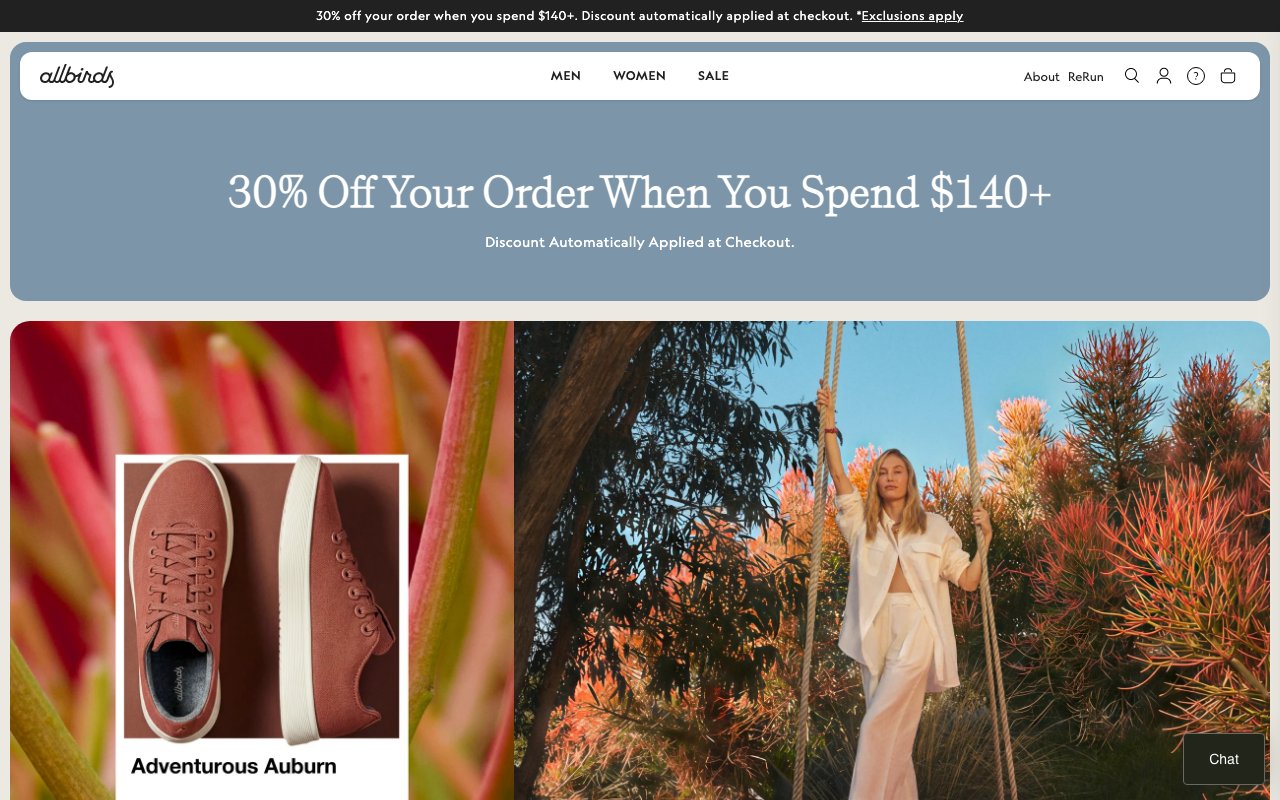Open the WOMEN navigation menu
1280x800 pixels.
click(x=639, y=76)
